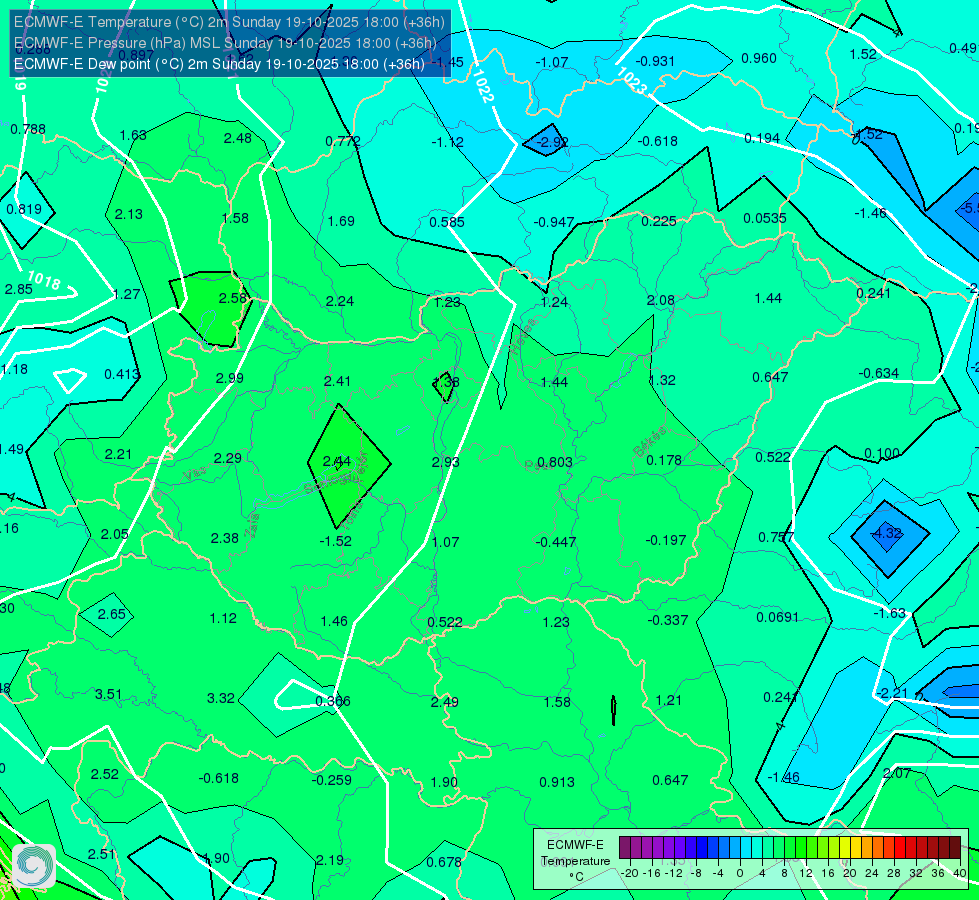Click the -0.634 dew point value
The height and width of the screenshot is (900, 979).
[x=878, y=373]
